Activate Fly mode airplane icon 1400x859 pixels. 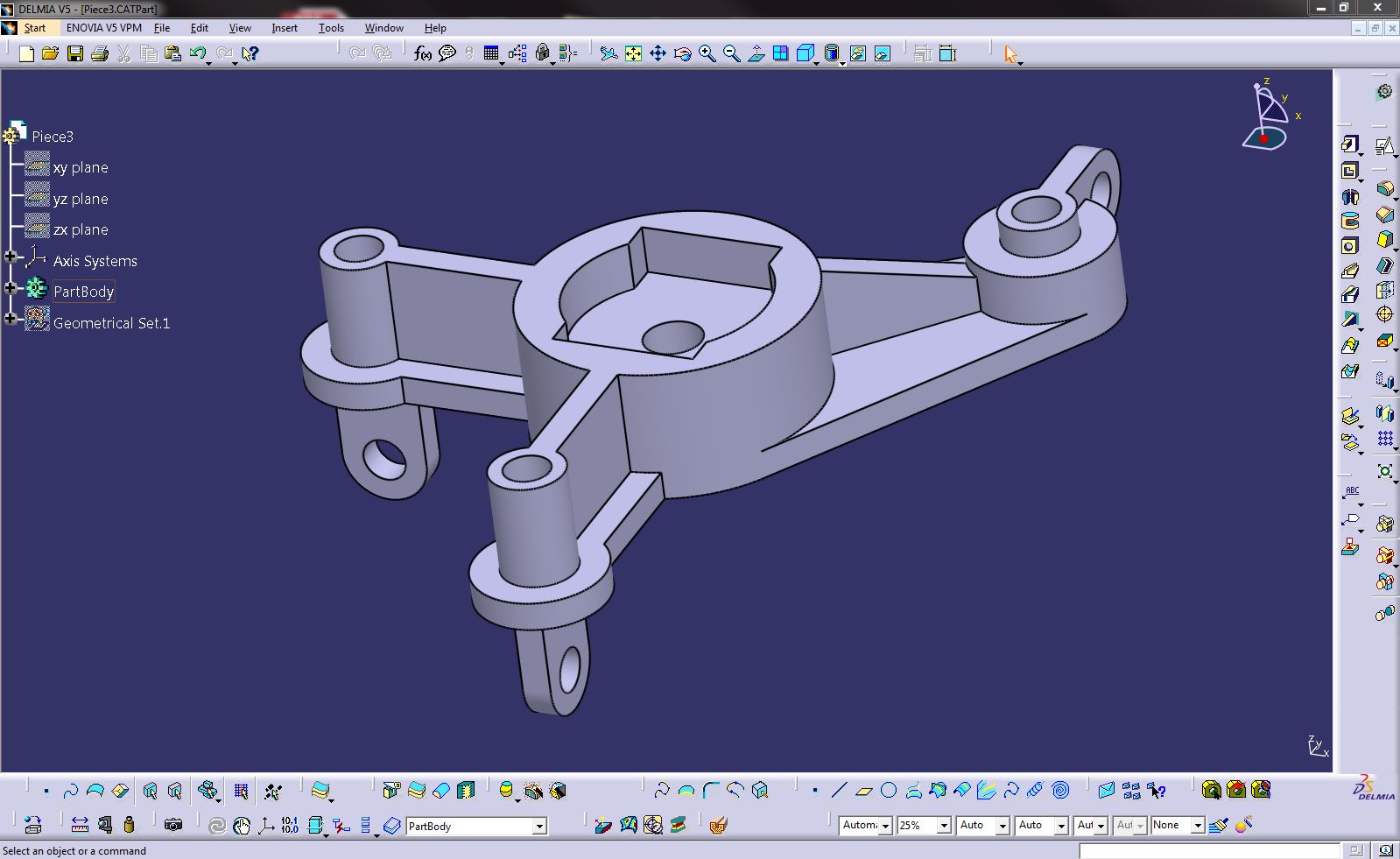[609, 54]
